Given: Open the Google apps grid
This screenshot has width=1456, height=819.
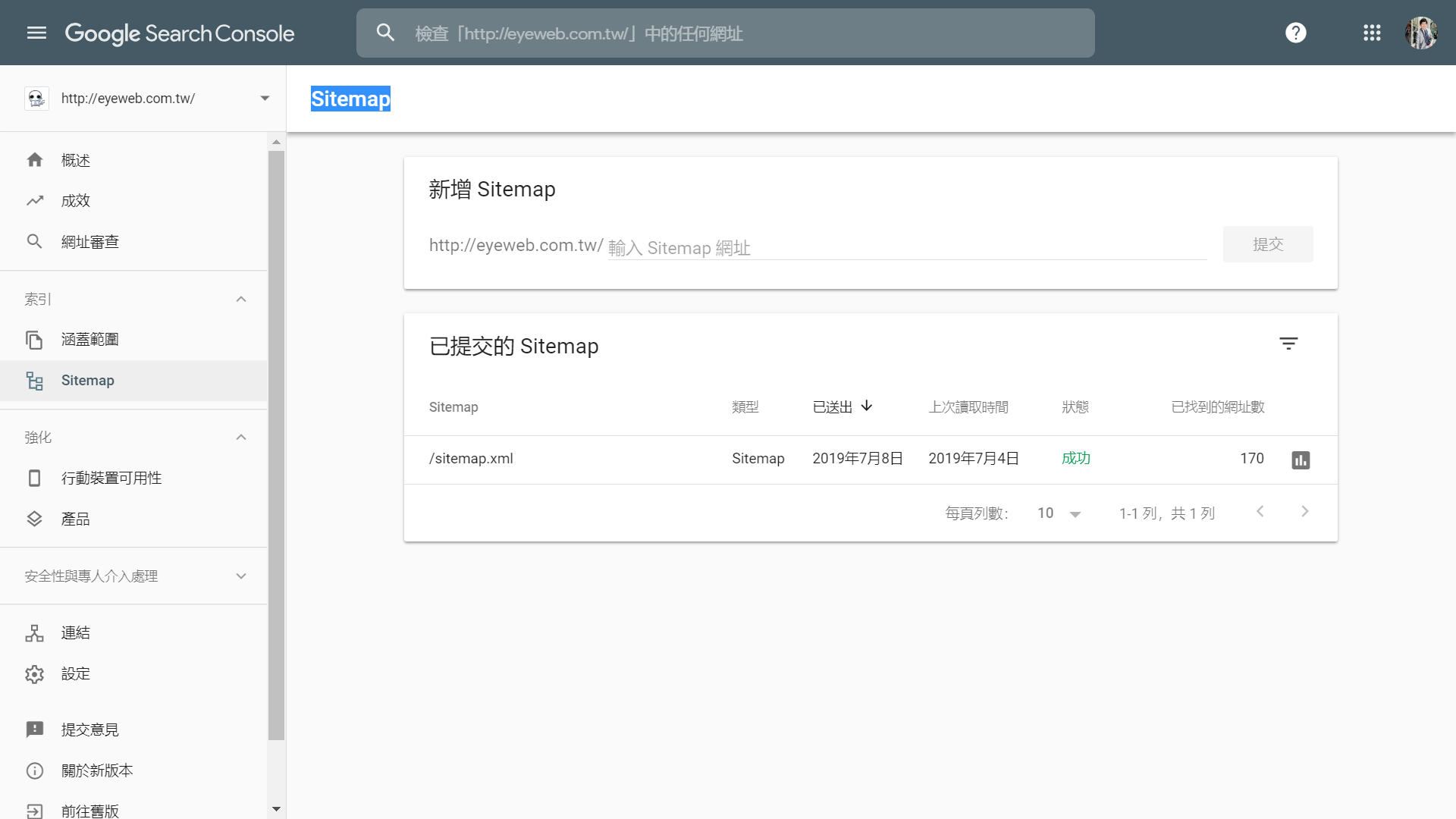Looking at the screenshot, I should (x=1372, y=33).
